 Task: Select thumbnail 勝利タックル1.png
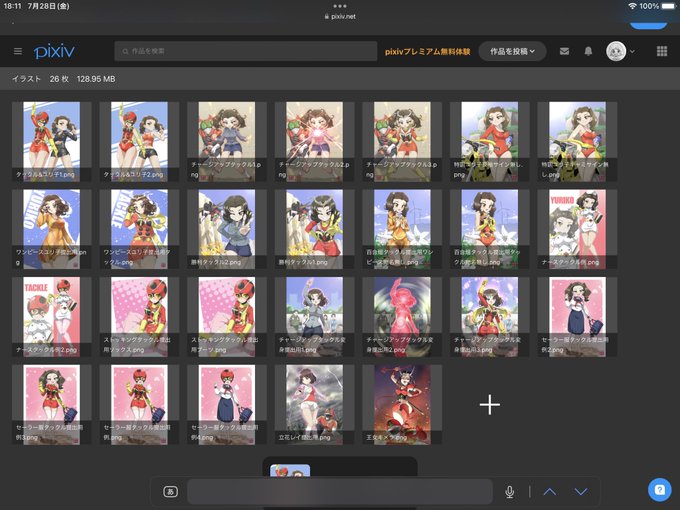pos(314,229)
